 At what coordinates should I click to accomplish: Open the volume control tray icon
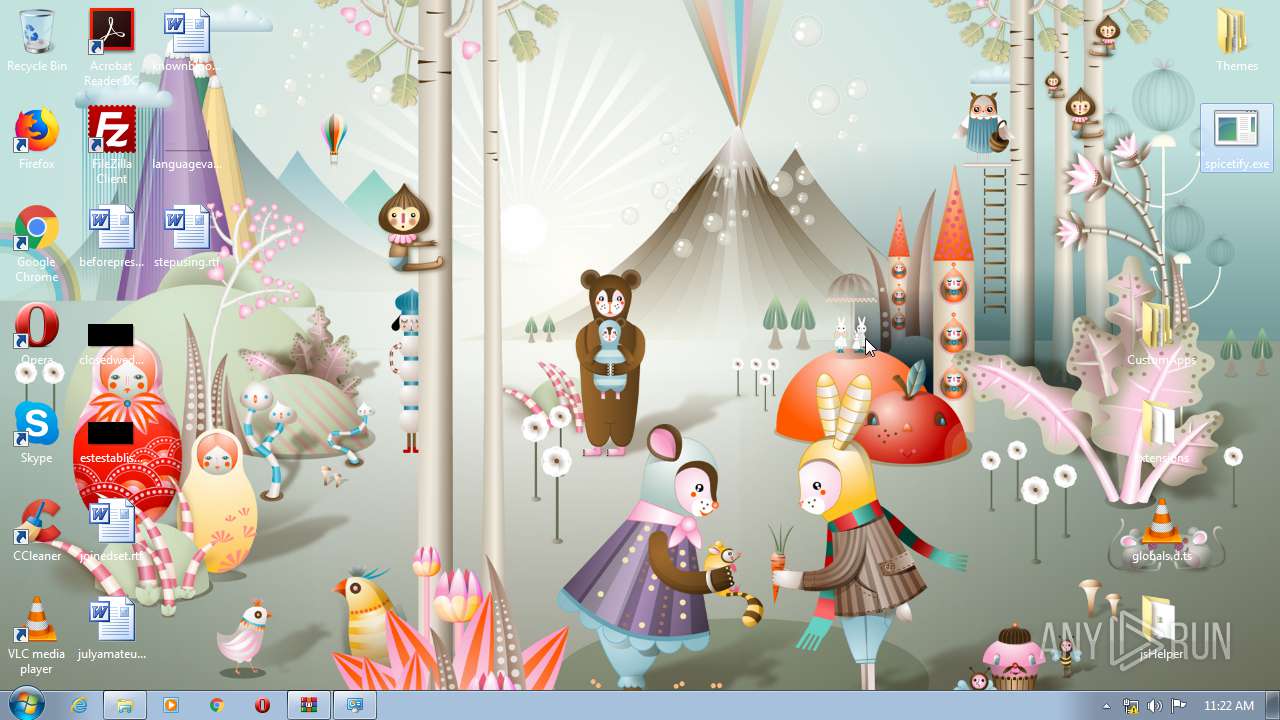click(1155, 706)
